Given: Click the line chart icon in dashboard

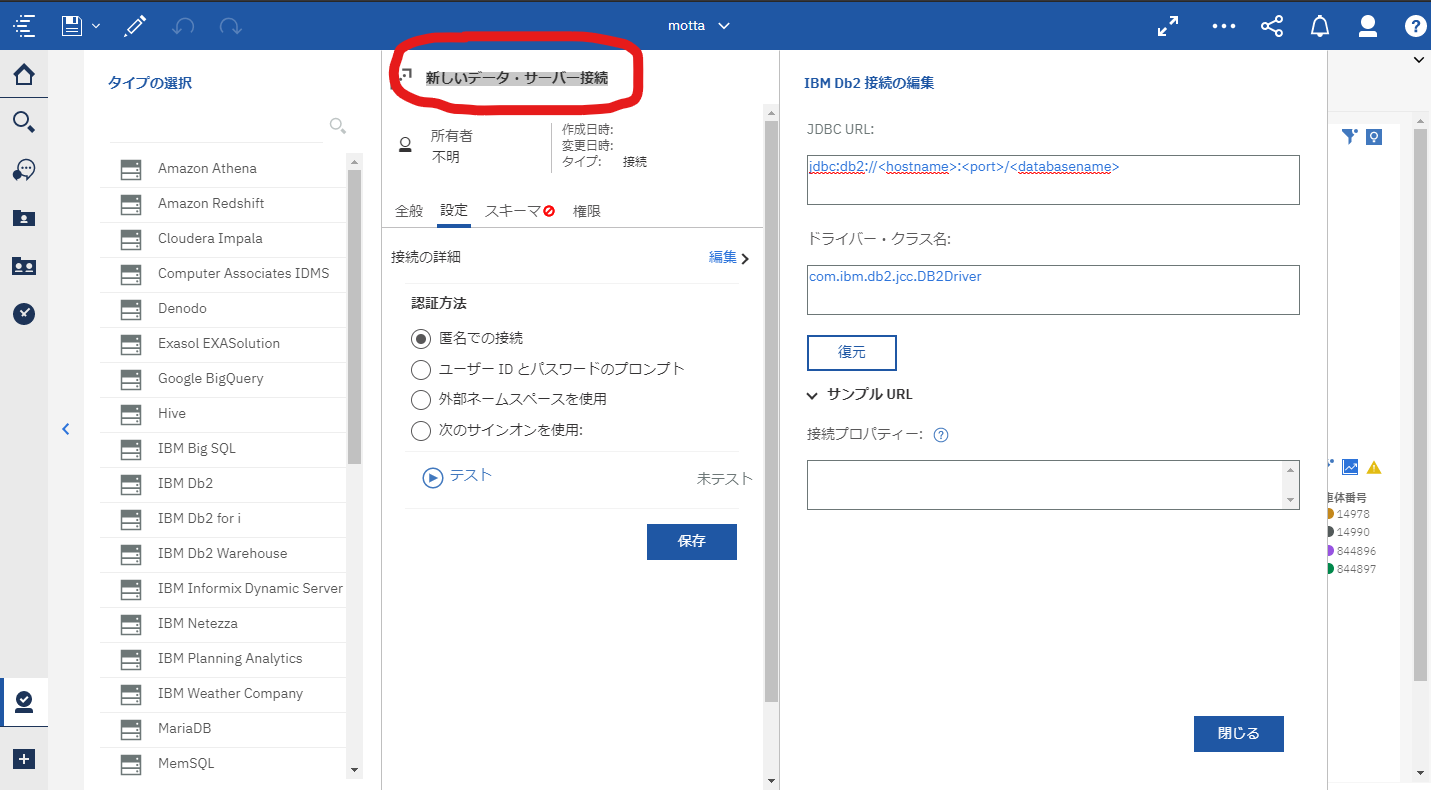Looking at the screenshot, I should 1350,467.
